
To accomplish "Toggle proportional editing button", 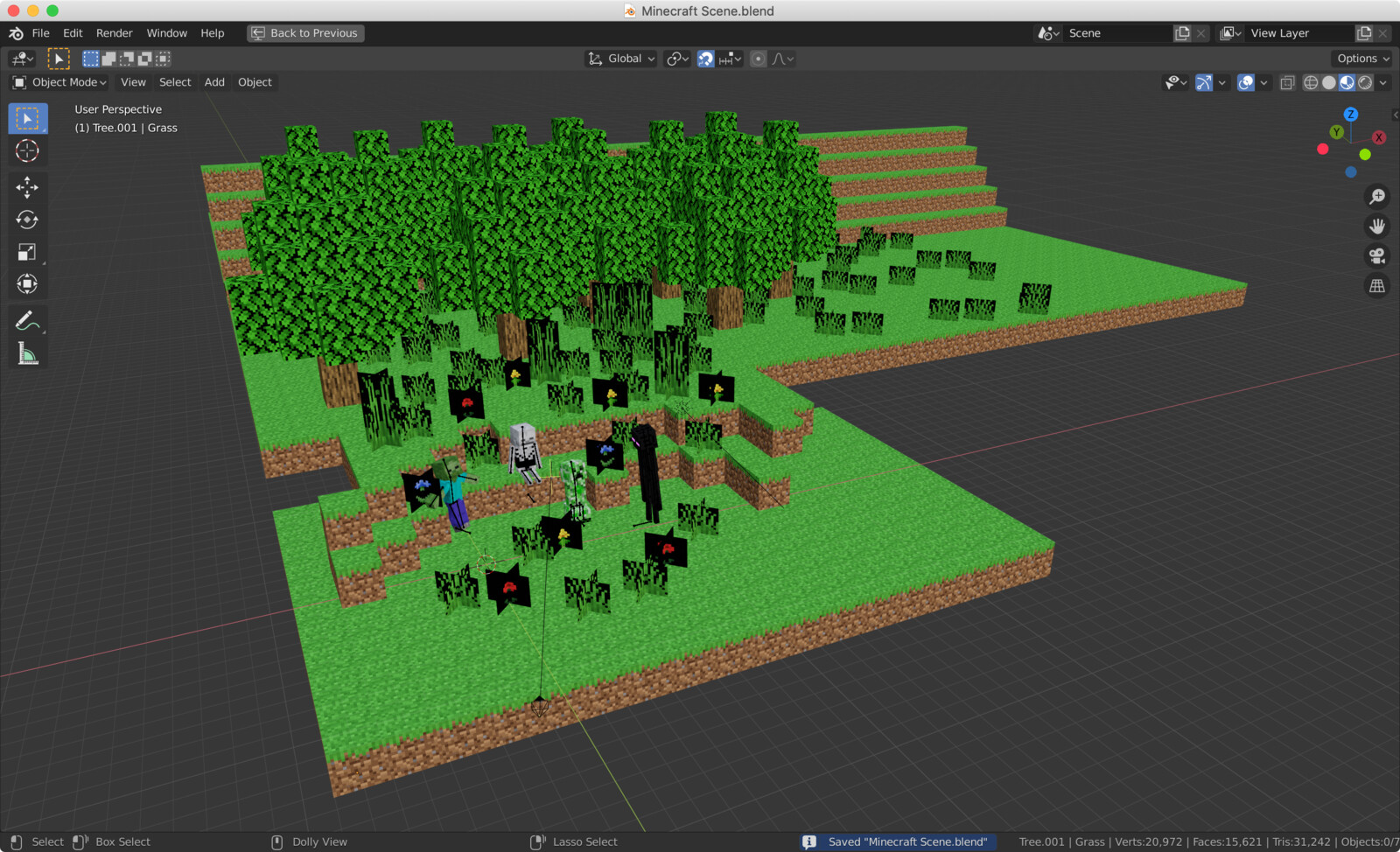I will pos(759,59).
